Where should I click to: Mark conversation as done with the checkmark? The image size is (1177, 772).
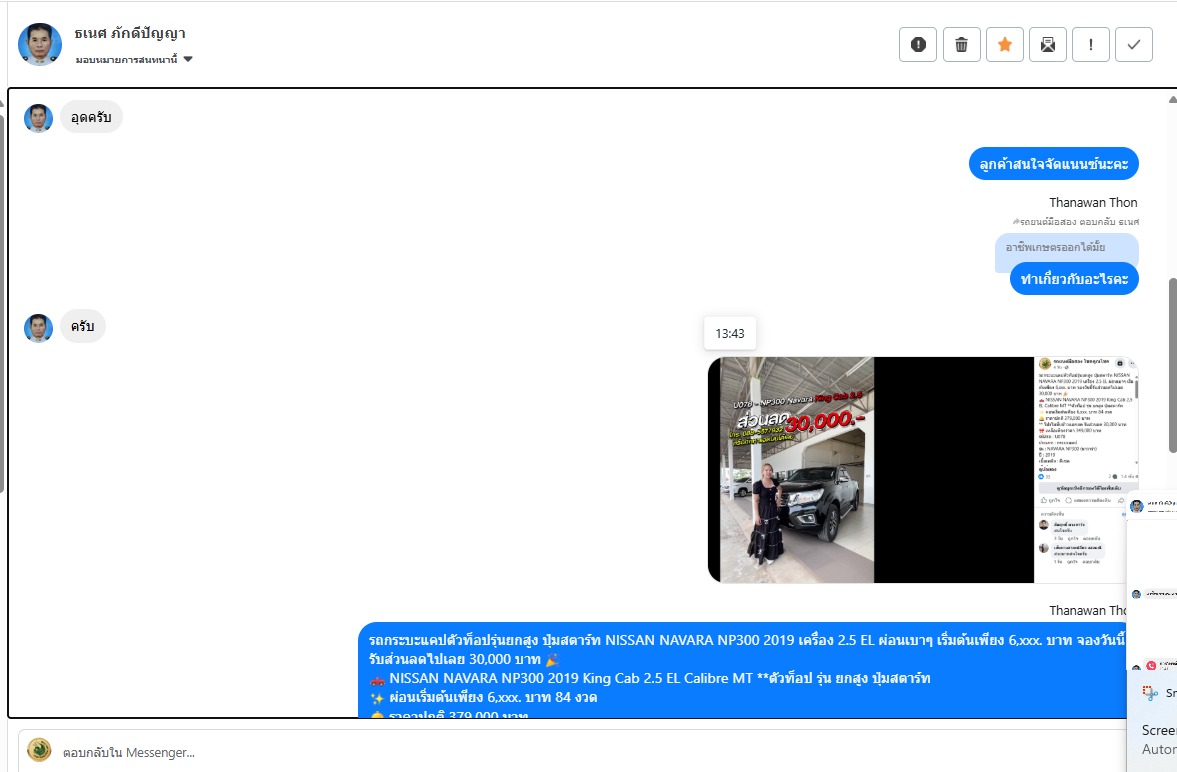[1133, 45]
